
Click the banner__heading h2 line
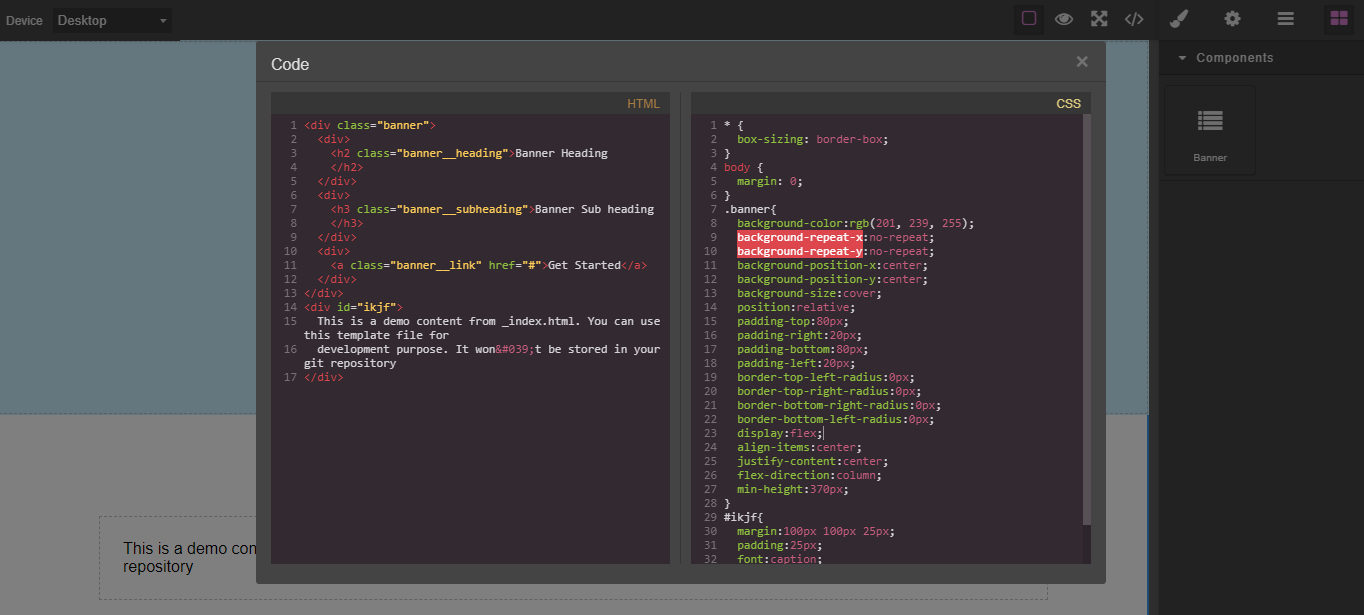click(x=469, y=154)
